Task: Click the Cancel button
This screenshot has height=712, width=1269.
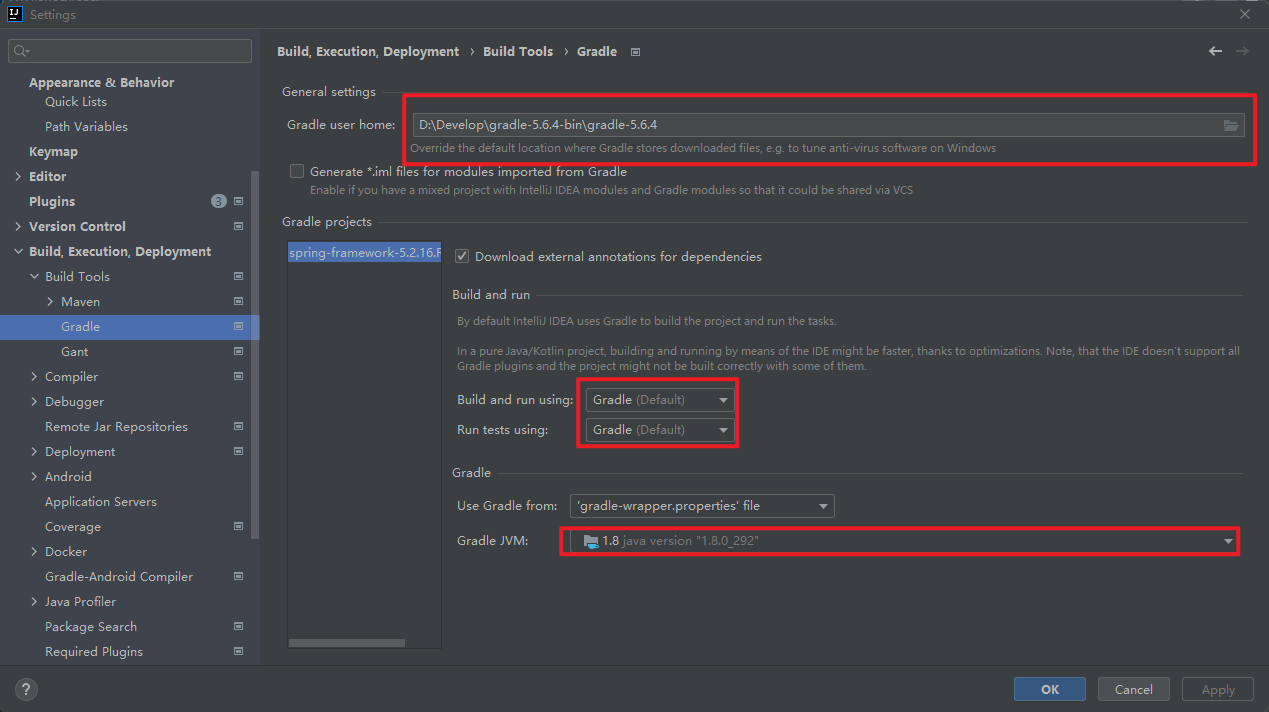Action: [1134, 689]
